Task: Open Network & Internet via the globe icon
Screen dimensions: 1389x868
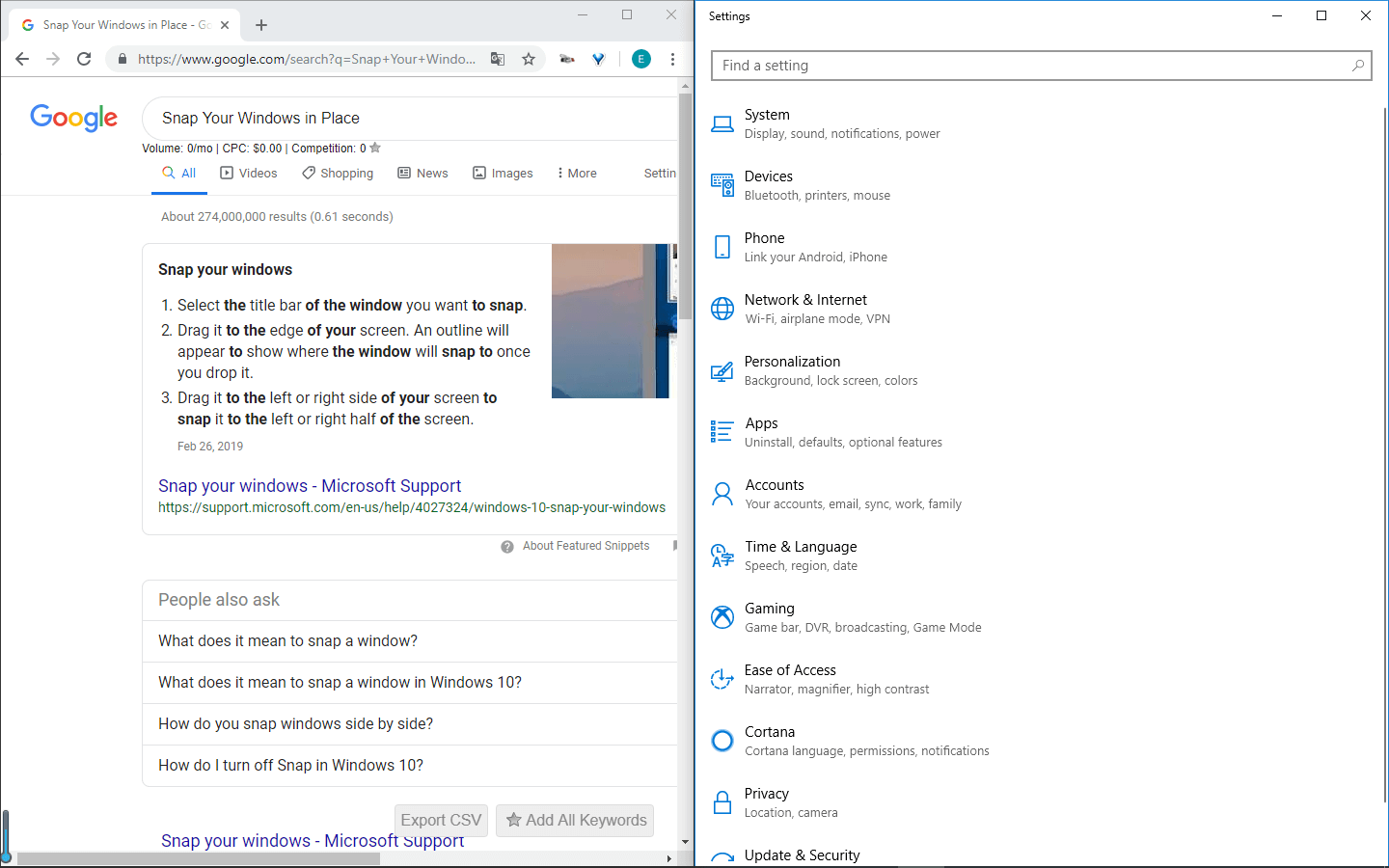Action: (722, 308)
